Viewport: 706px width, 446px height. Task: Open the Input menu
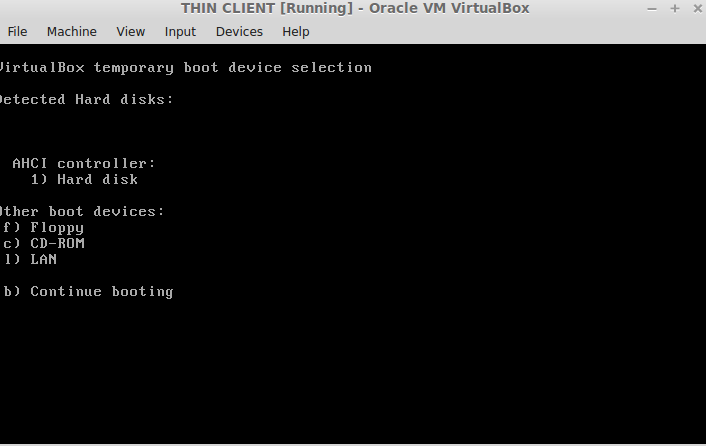tap(180, 32)
